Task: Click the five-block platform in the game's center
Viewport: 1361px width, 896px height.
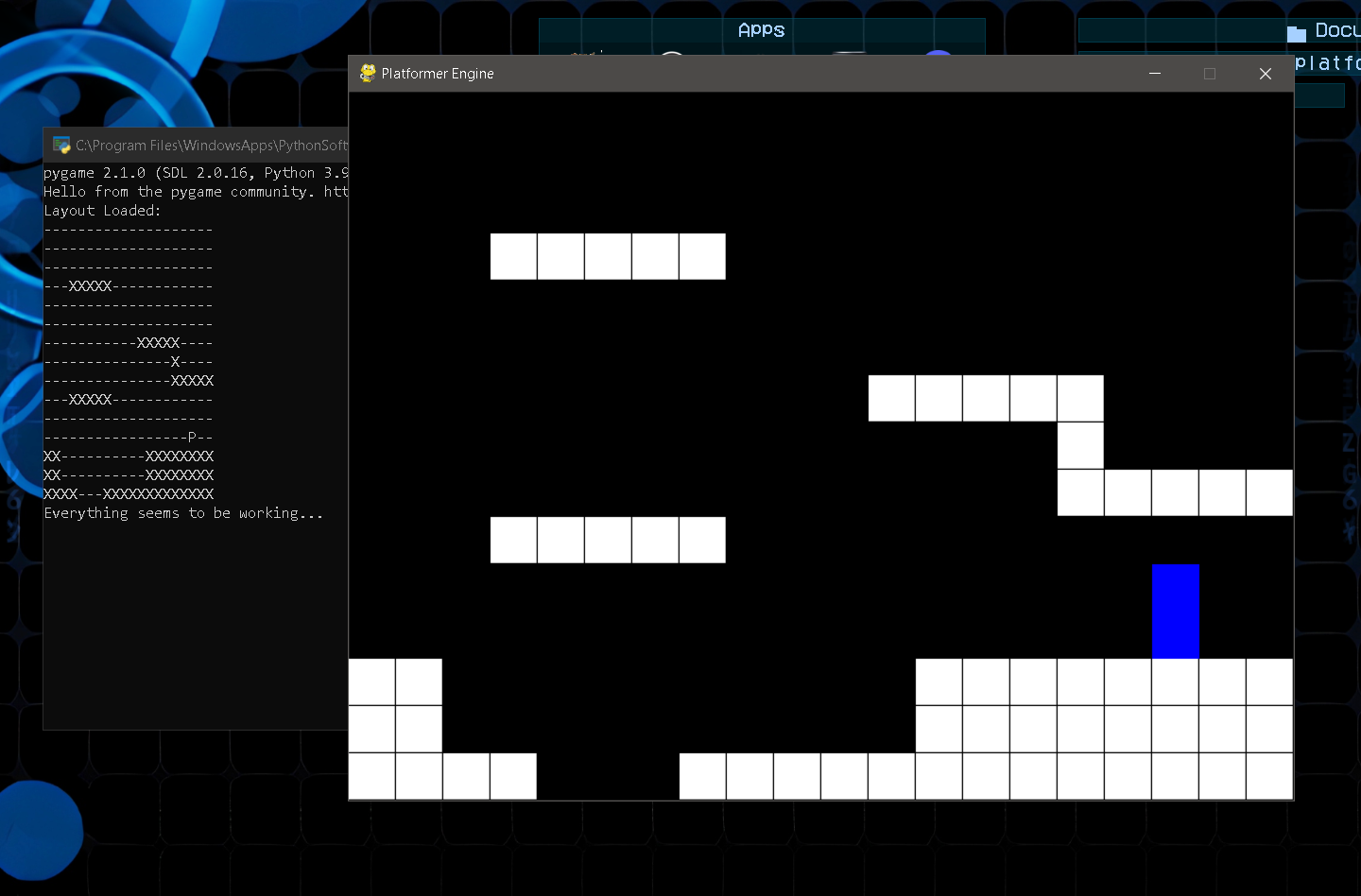Action: coord(608,540)
